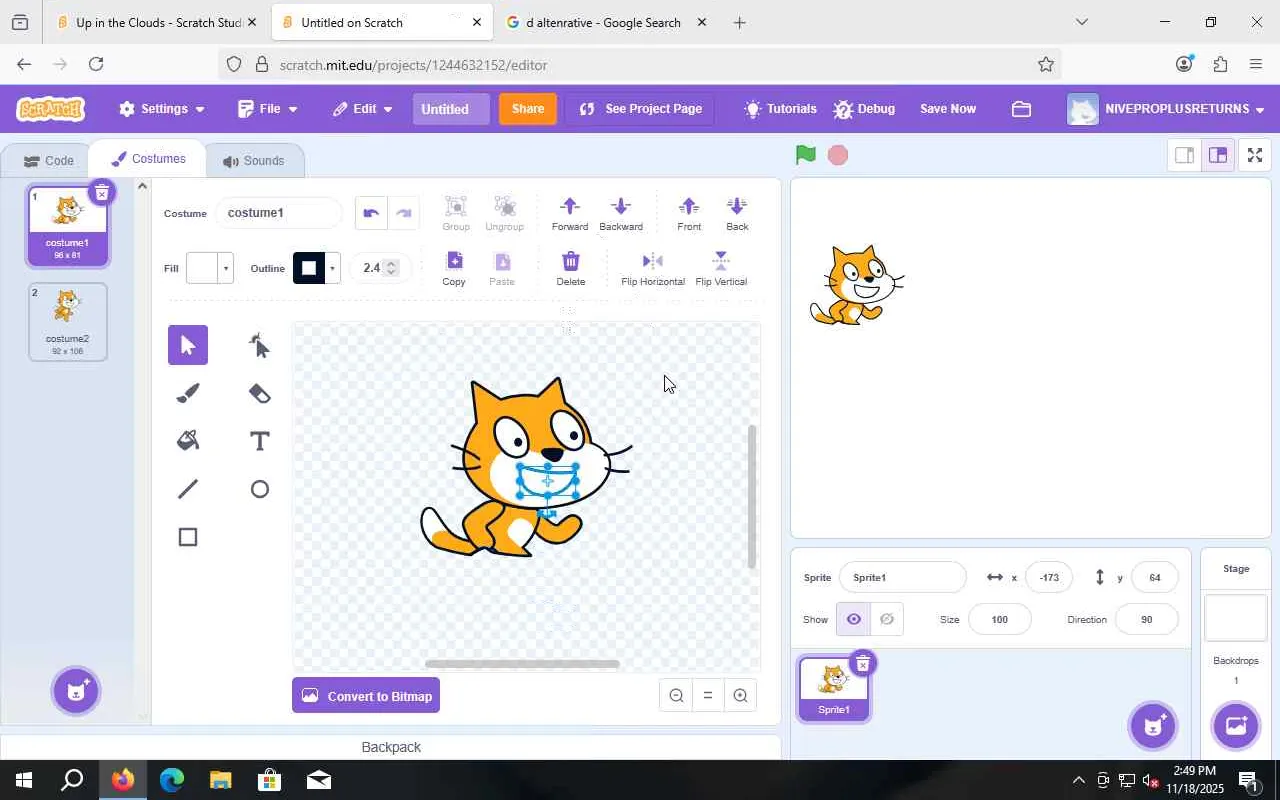Select the Line tool
This screenshot has height=800, width=1280.
coord(188,489)
